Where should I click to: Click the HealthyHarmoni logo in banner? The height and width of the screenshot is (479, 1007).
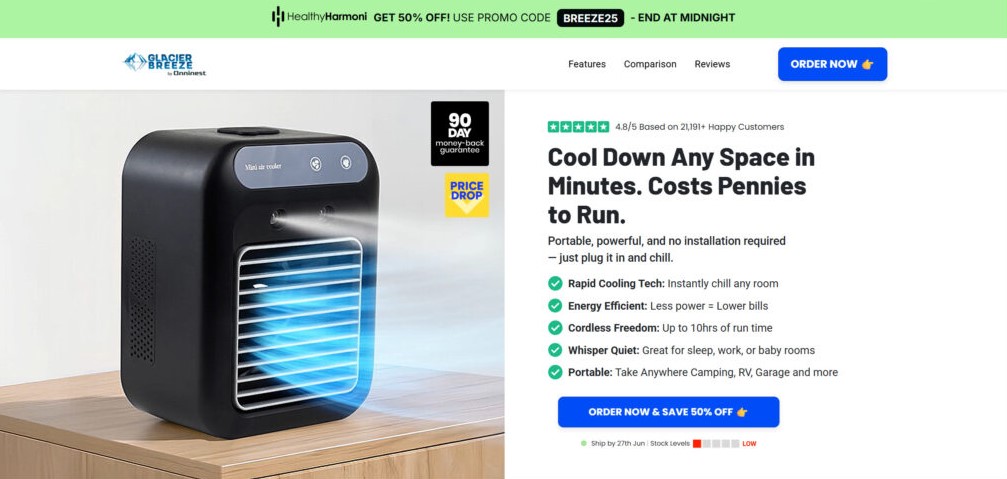pos(319,17)
